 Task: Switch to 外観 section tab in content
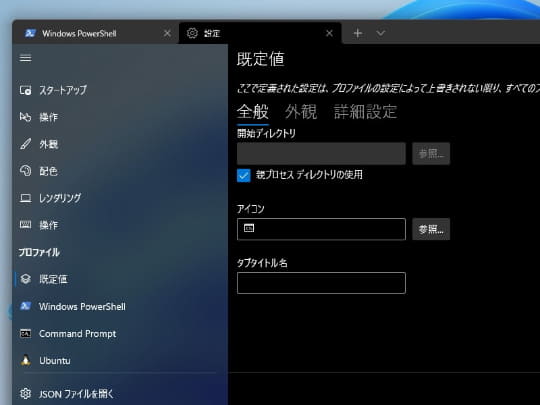click(x=301, y=112)
